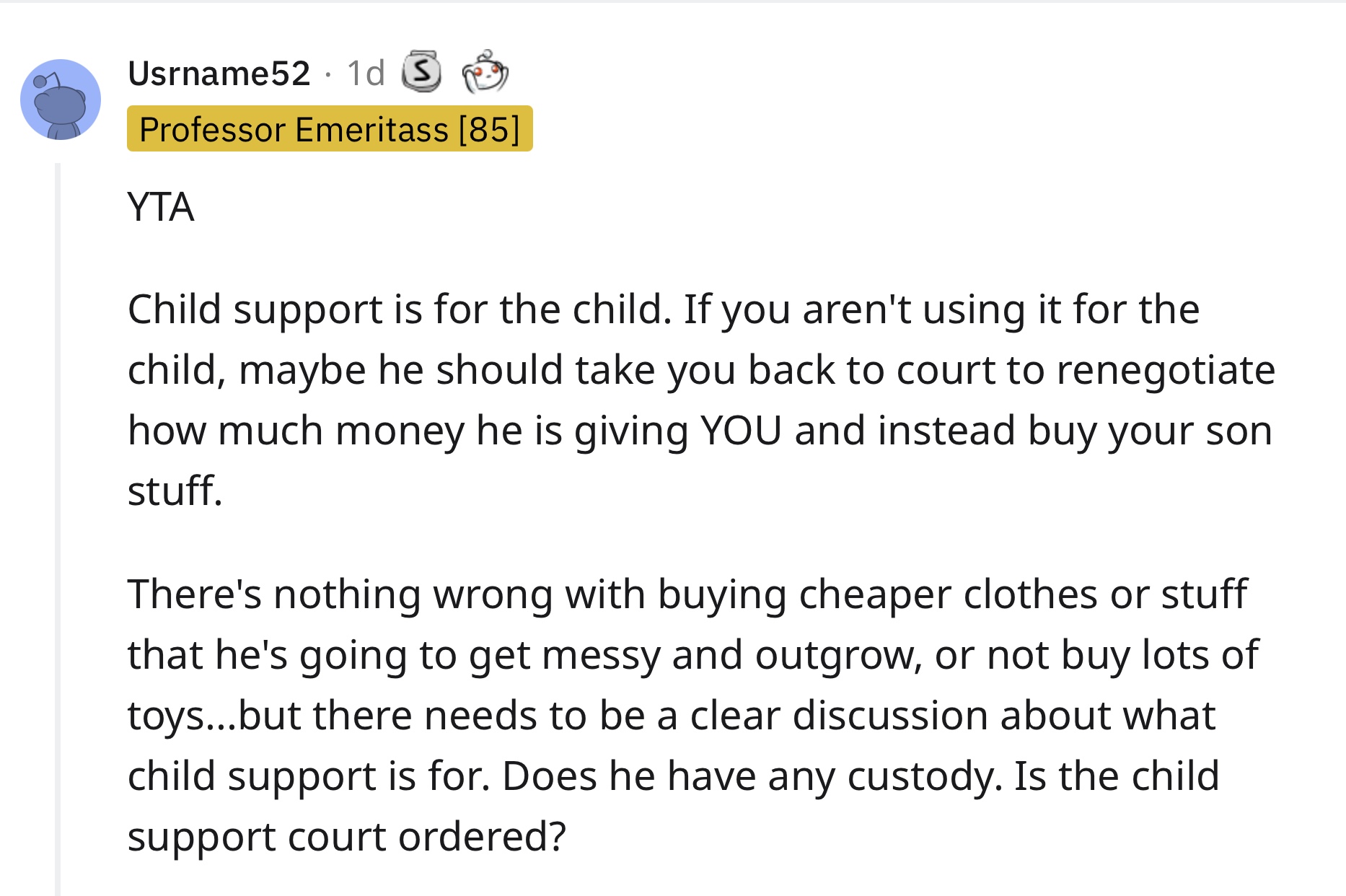Image resolution: width=1346 pixels, height=896 pixels.
Task: Collapse the comment using vertical thread line
Action: [58, 530]
